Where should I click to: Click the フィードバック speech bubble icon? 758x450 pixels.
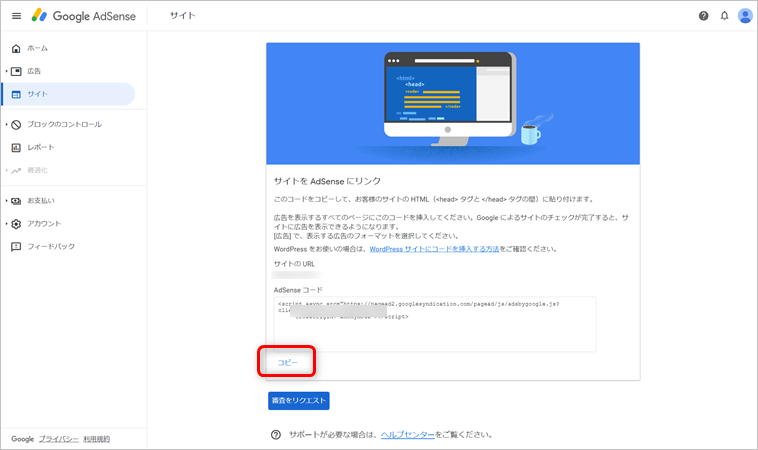click(16, 246)
